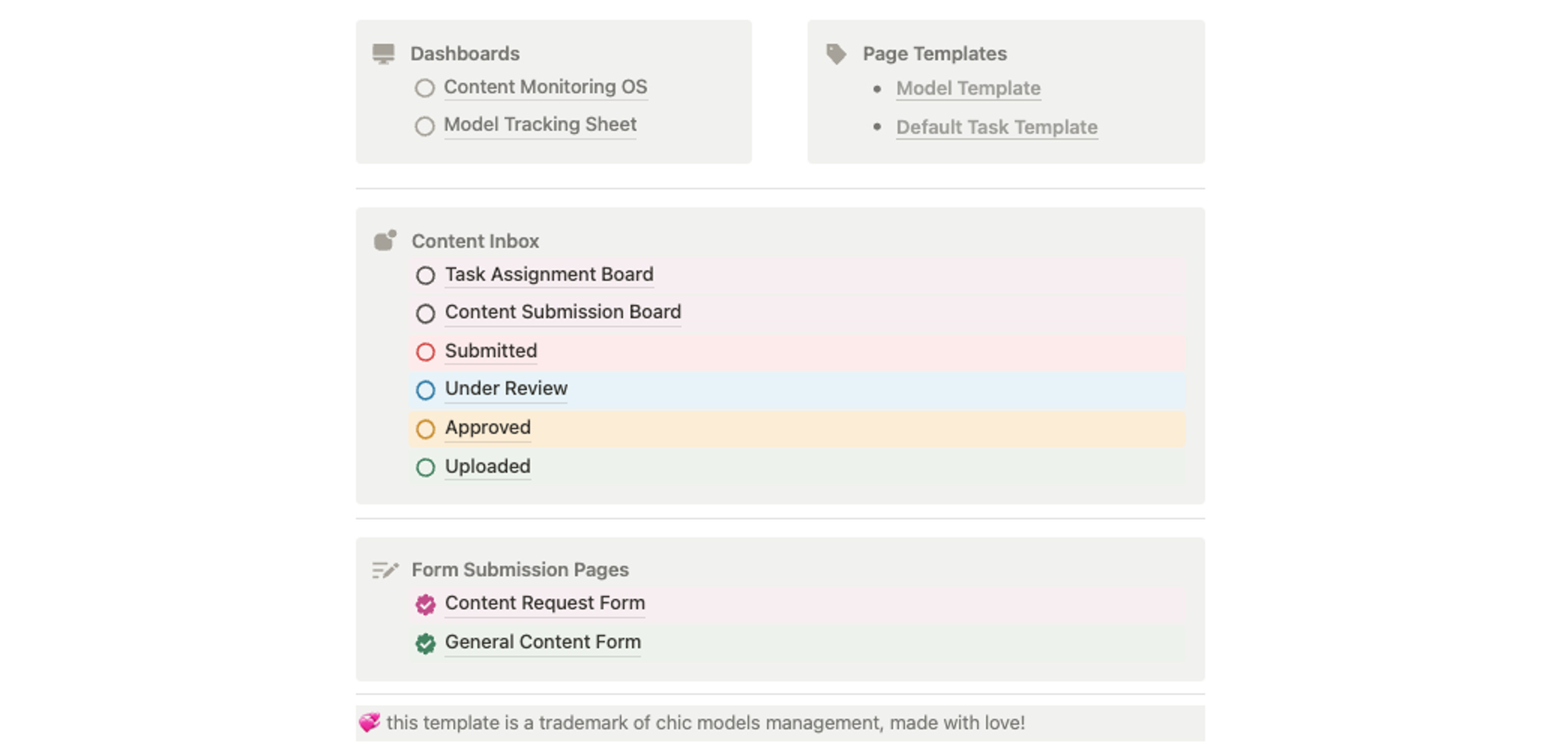The height and width of the screenshot is (744, 1568).
Task: Click the green circle icon next to Uploaded
Action: 425,468
